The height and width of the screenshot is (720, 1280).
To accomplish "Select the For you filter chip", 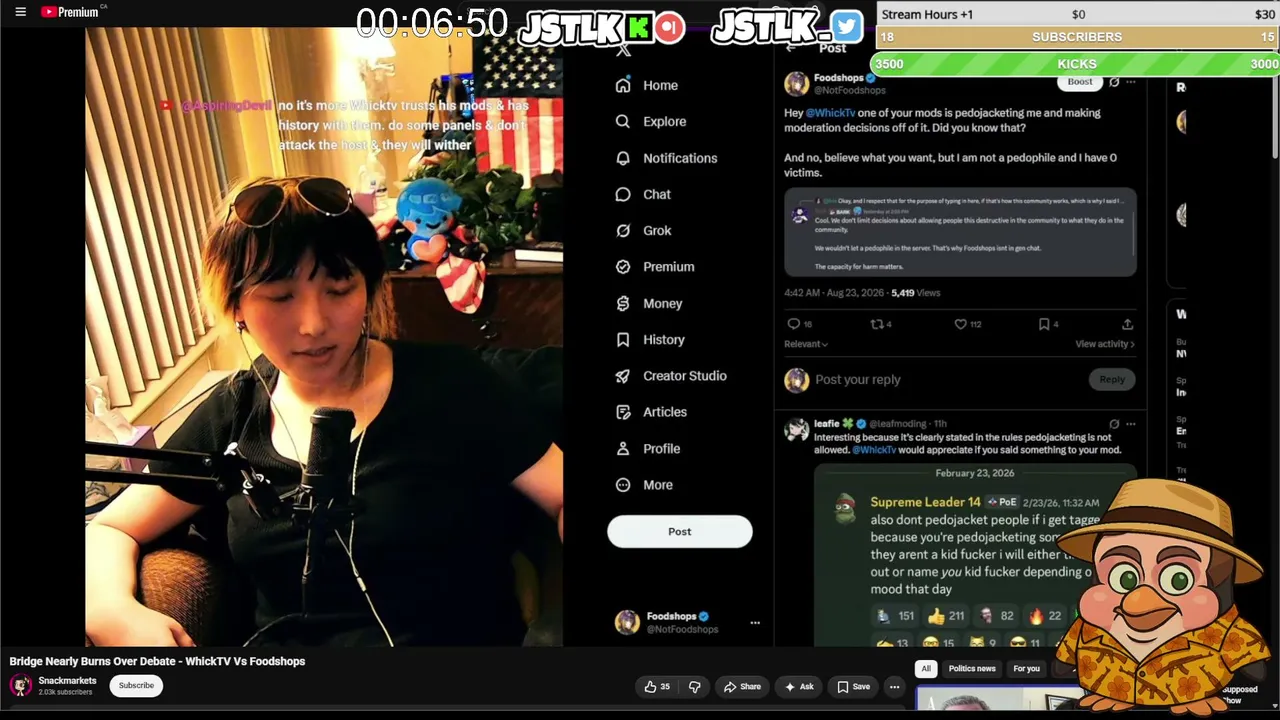I will pos(1027,669).
